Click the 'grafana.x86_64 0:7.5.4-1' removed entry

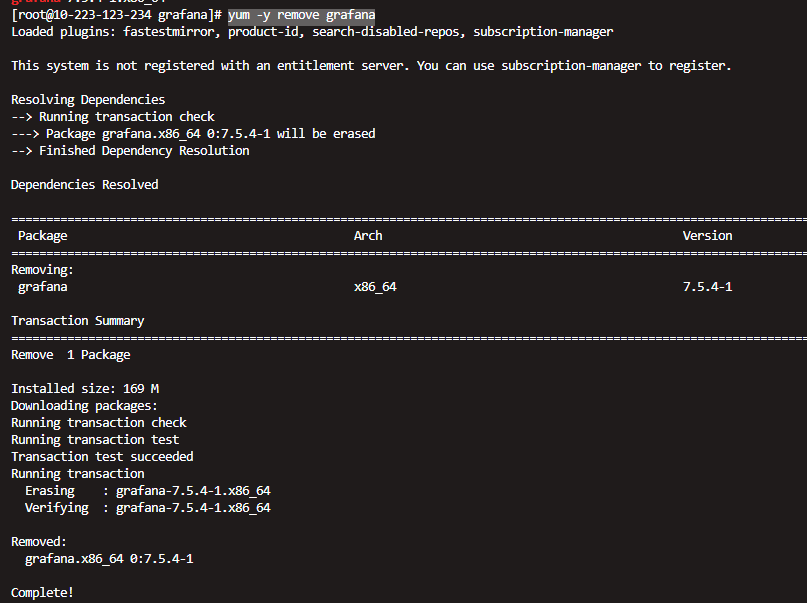click(109, 558)
